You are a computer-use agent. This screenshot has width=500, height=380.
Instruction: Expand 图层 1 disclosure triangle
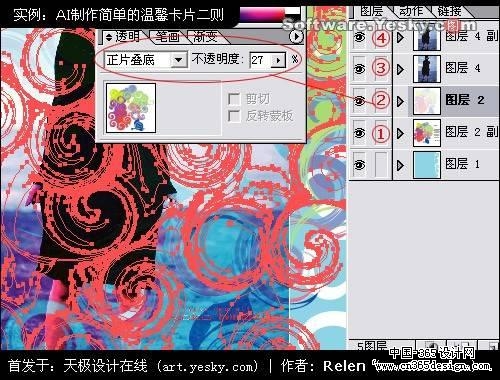400,165
